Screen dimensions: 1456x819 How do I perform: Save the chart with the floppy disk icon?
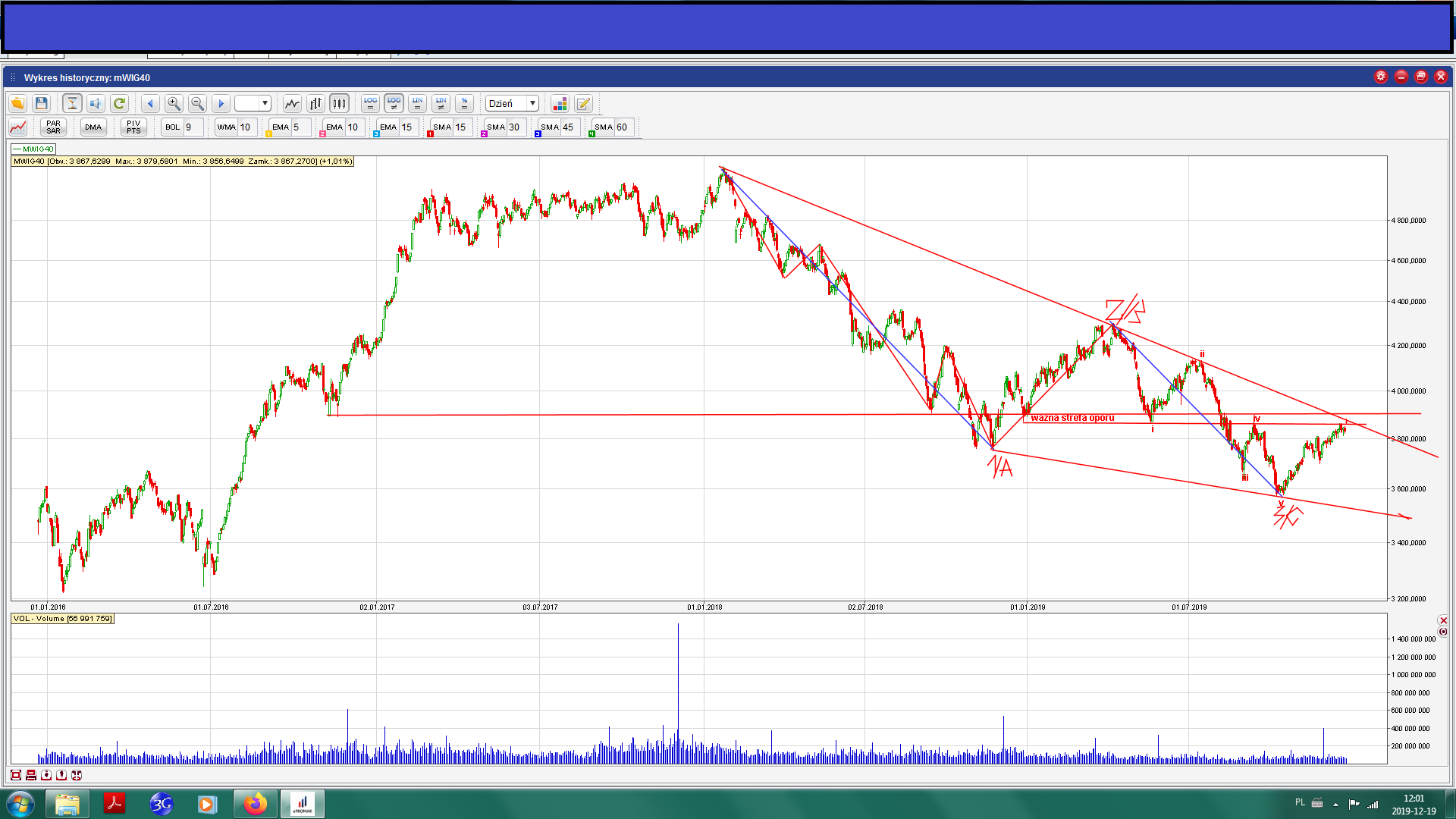pos(42,103)
